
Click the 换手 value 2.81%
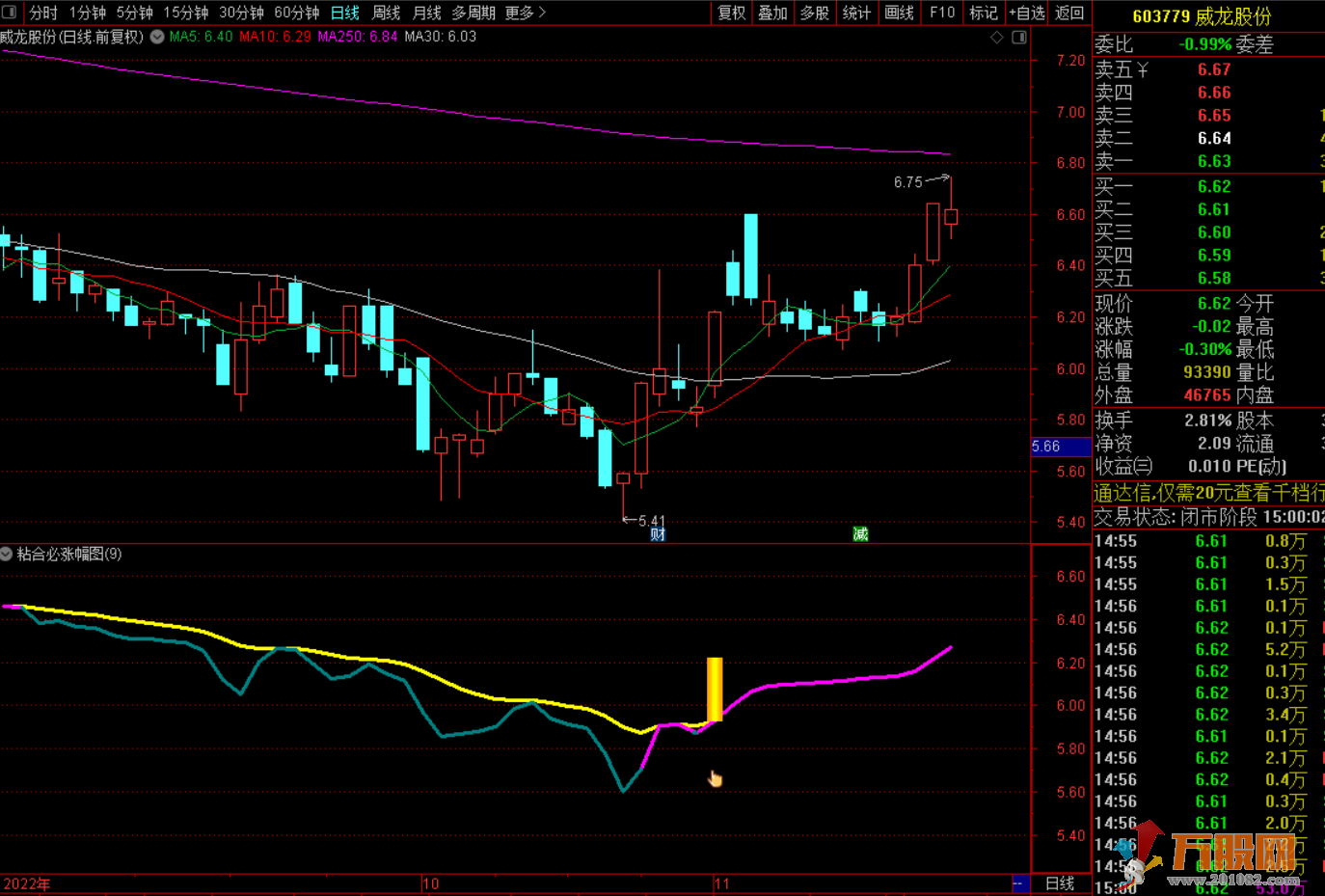pos(1208,421)
